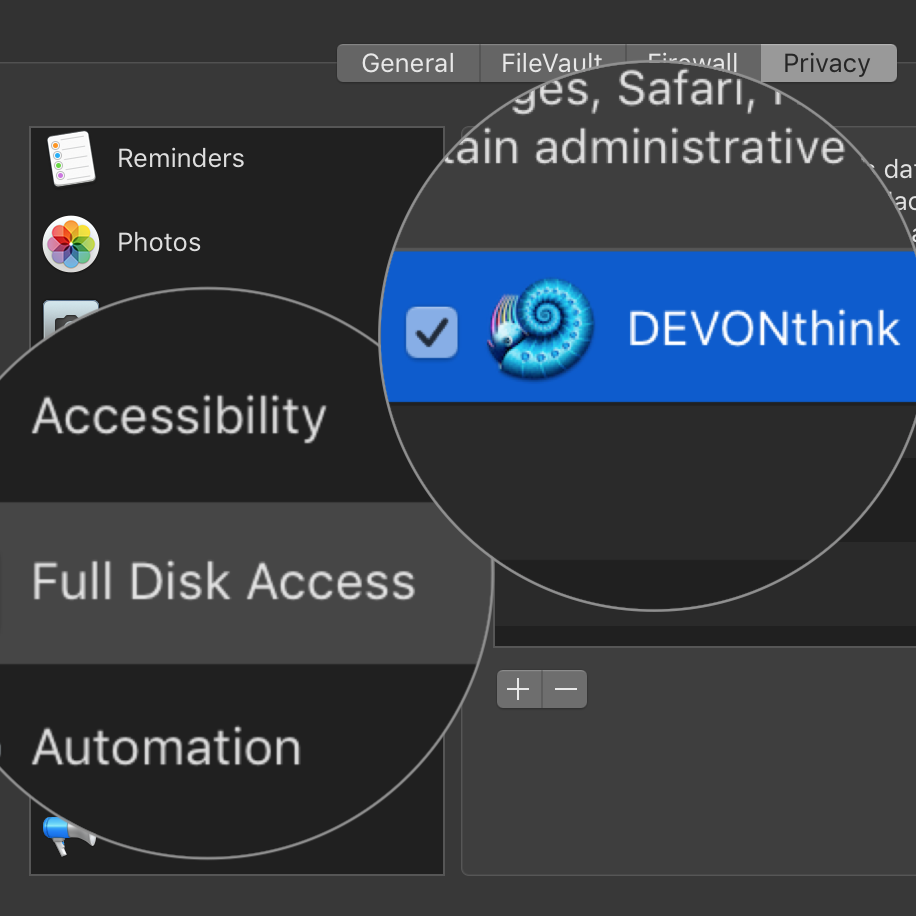916x916 pixels.
Task: Click the blue megaphone icon
Action: coord(68,834)
